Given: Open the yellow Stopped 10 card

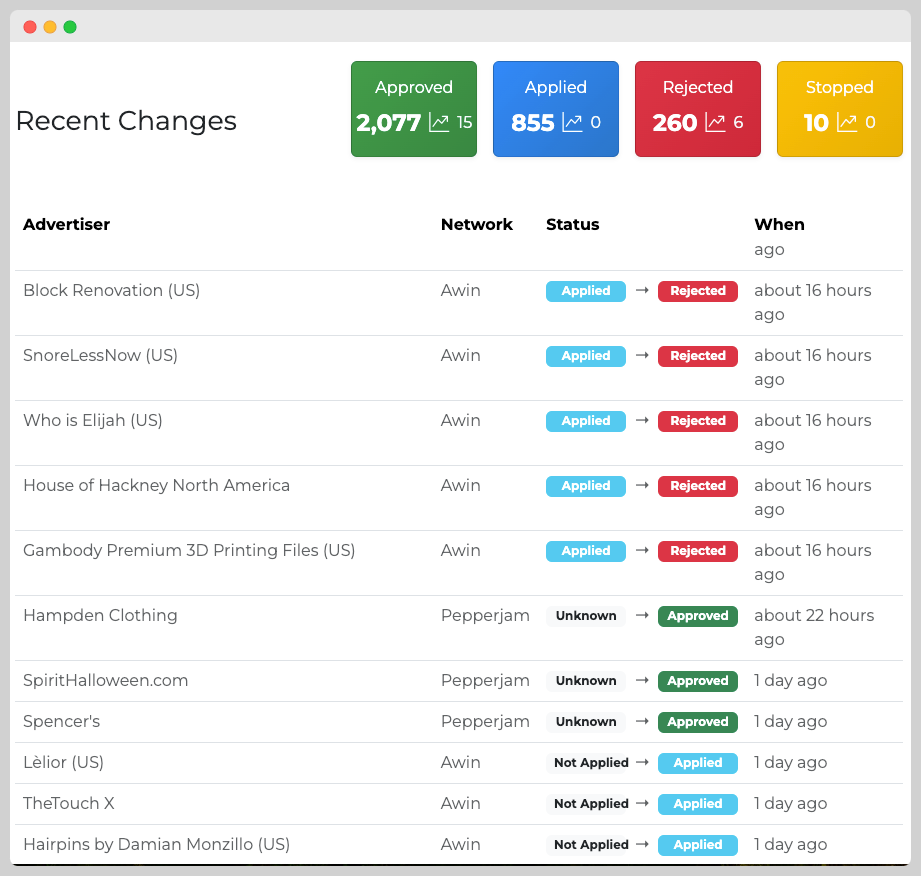Looking at the screenshot, I should (x=840, y=109).
